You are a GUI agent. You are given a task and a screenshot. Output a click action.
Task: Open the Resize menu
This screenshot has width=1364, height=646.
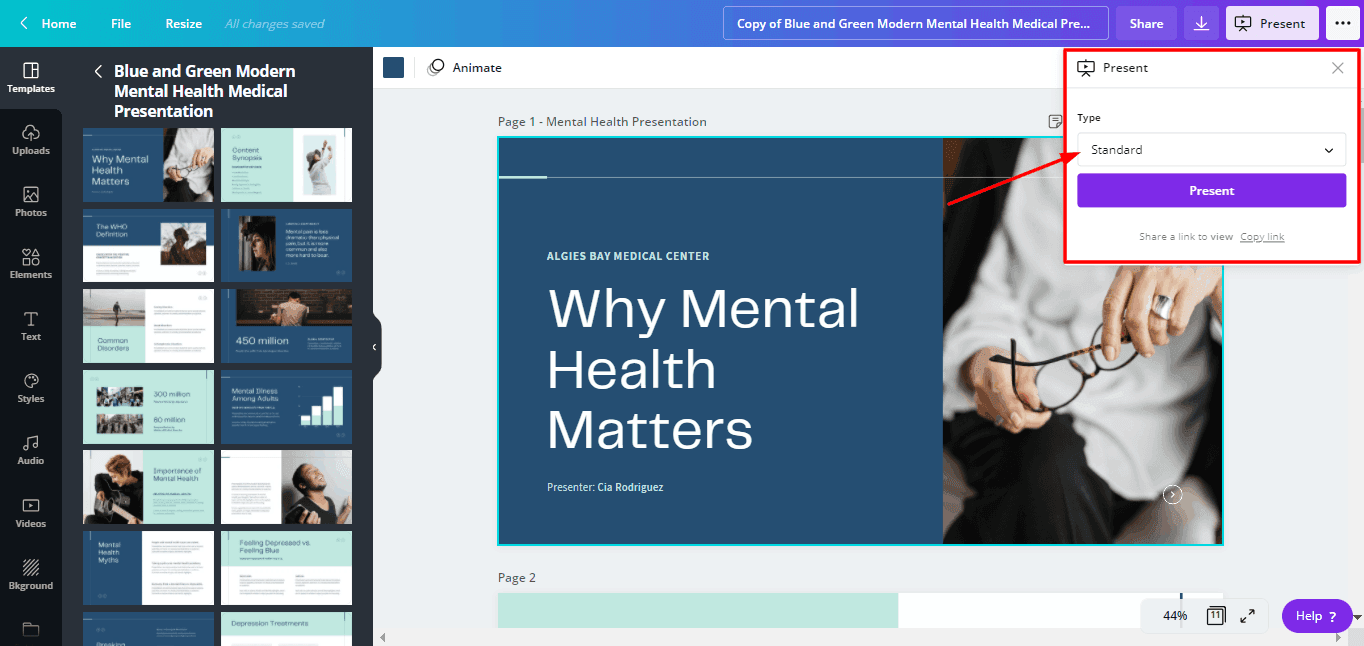[x=183, y=23]
